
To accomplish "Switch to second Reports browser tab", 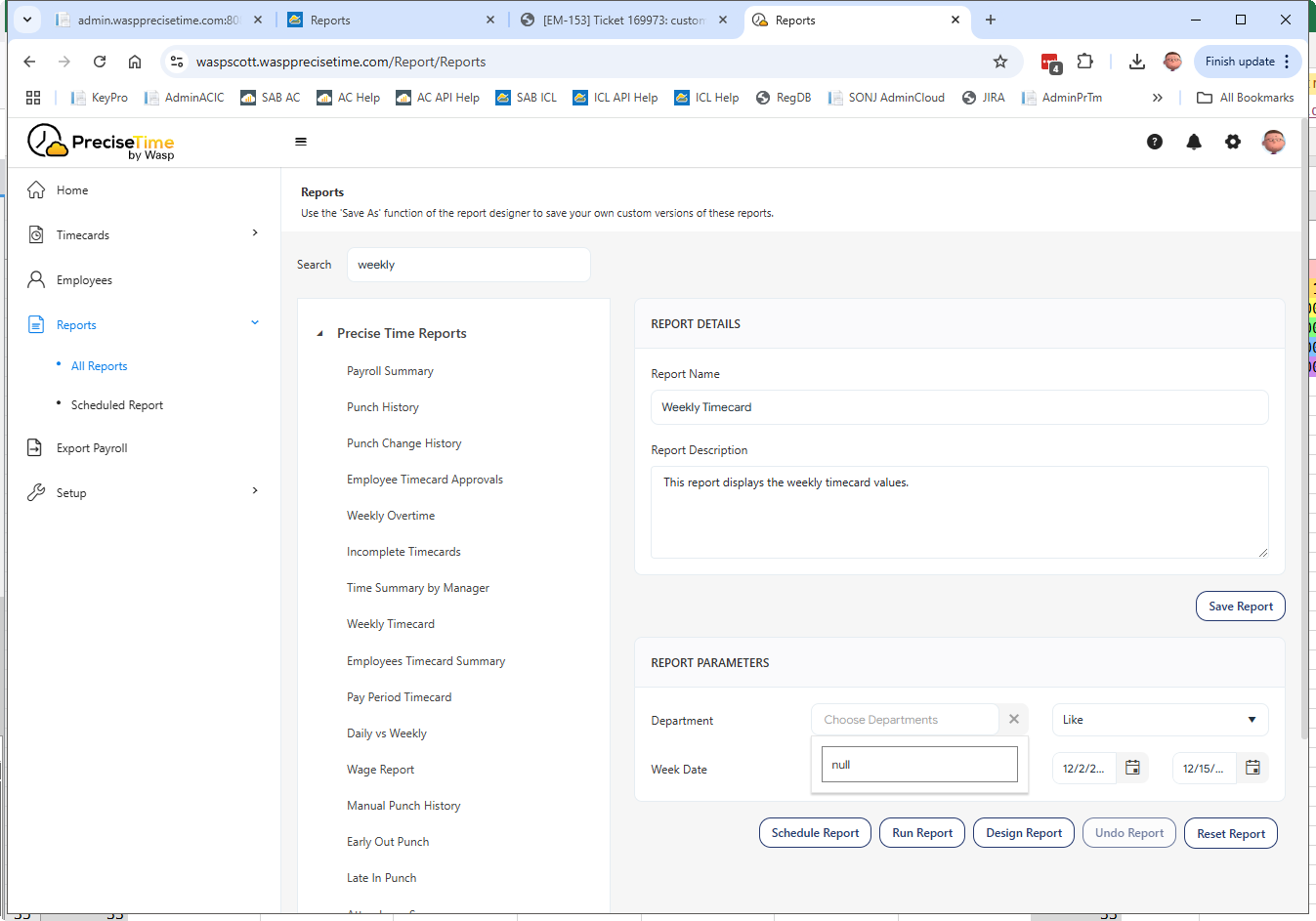I will (856, 20).
